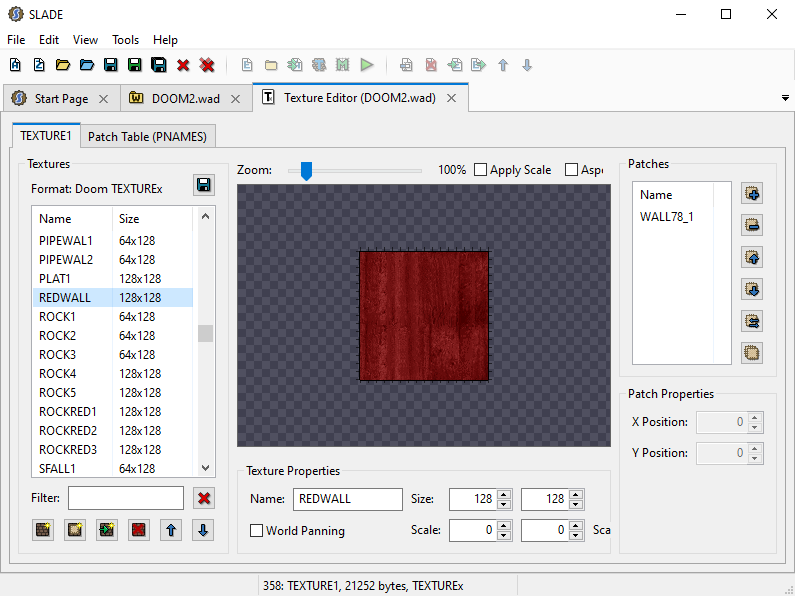Move the texture up in the list

tap(171, 530)
